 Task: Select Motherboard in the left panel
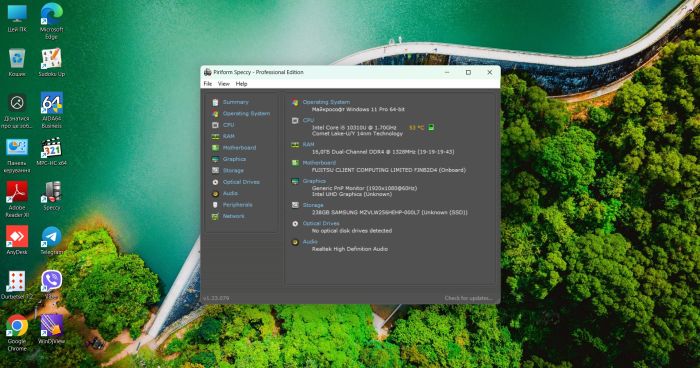pos(239,148)
